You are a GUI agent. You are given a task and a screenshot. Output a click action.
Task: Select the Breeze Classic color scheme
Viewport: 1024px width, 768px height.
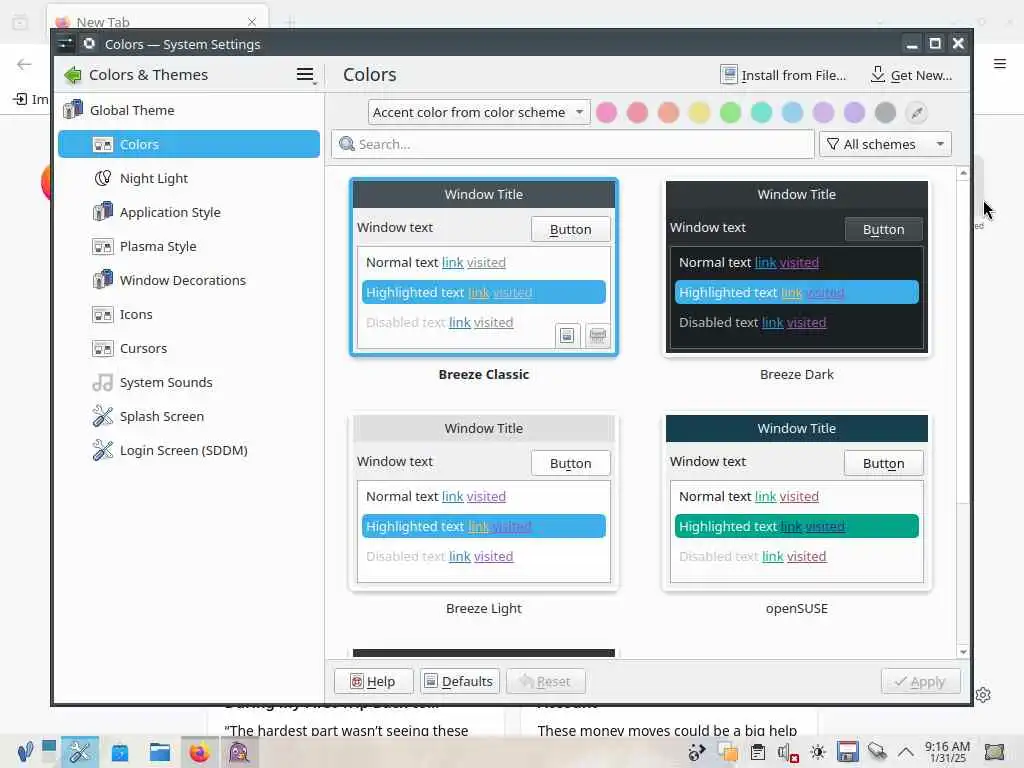click(484, 268)
